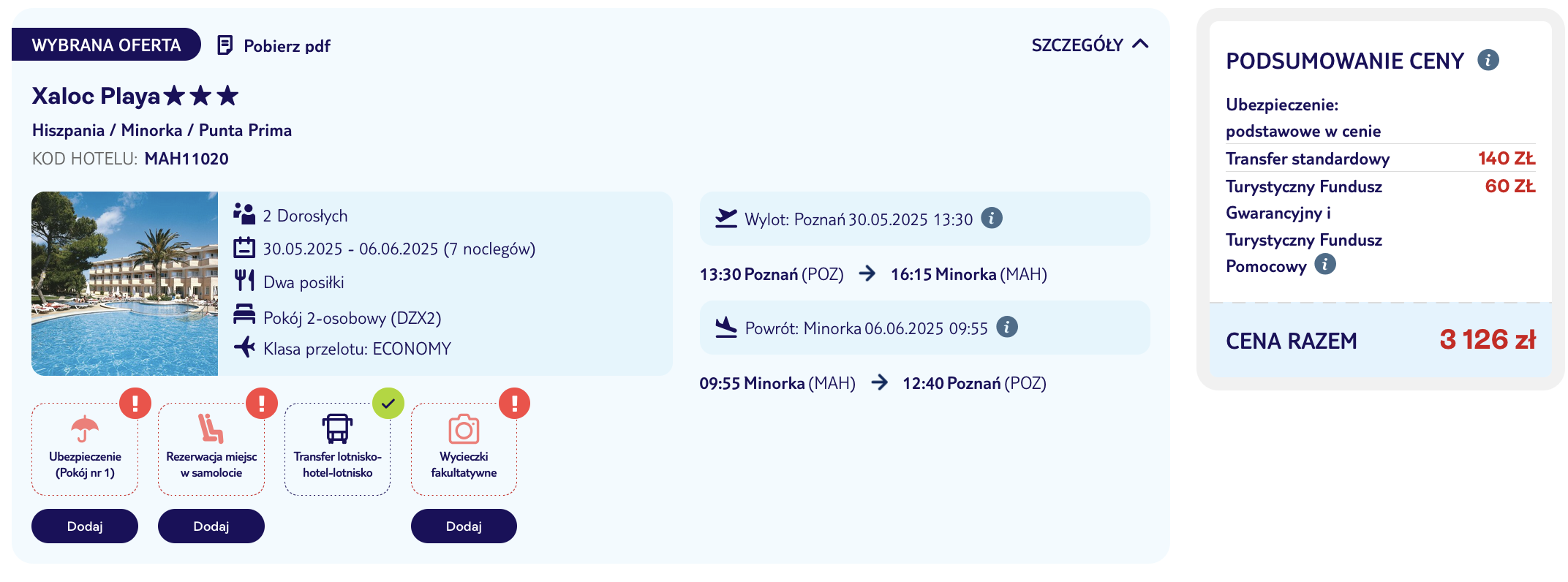Open the Xaloc Playa hotel photo
The height and width of the screenshot is (582, 1568).
(124, 284)
